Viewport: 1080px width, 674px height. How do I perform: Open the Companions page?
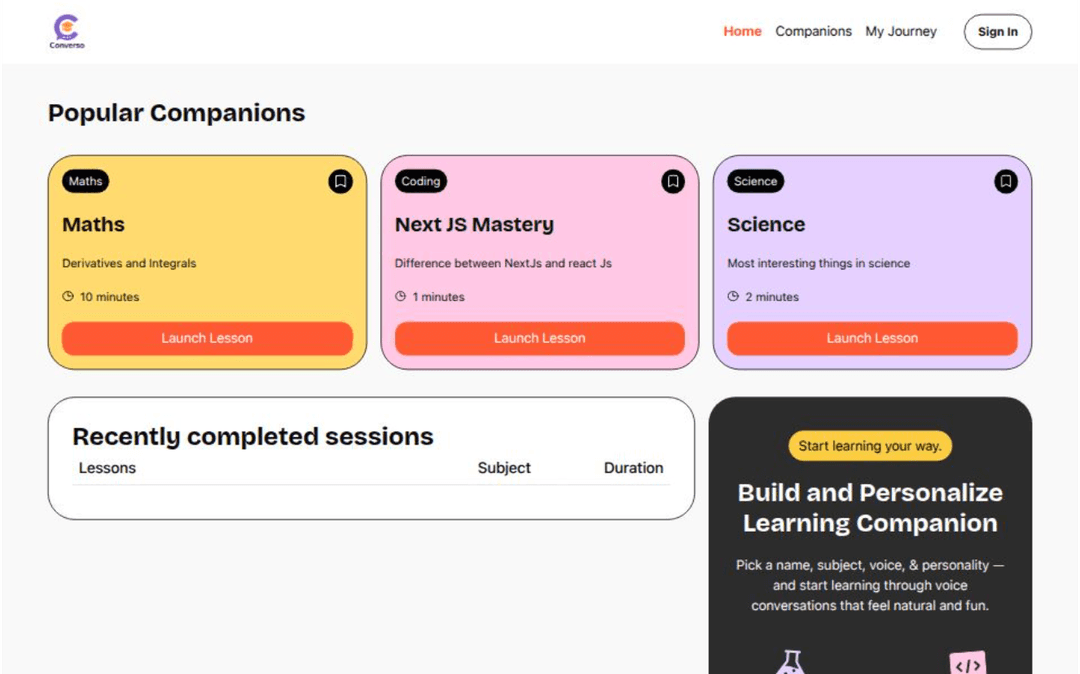click(813, 32)
